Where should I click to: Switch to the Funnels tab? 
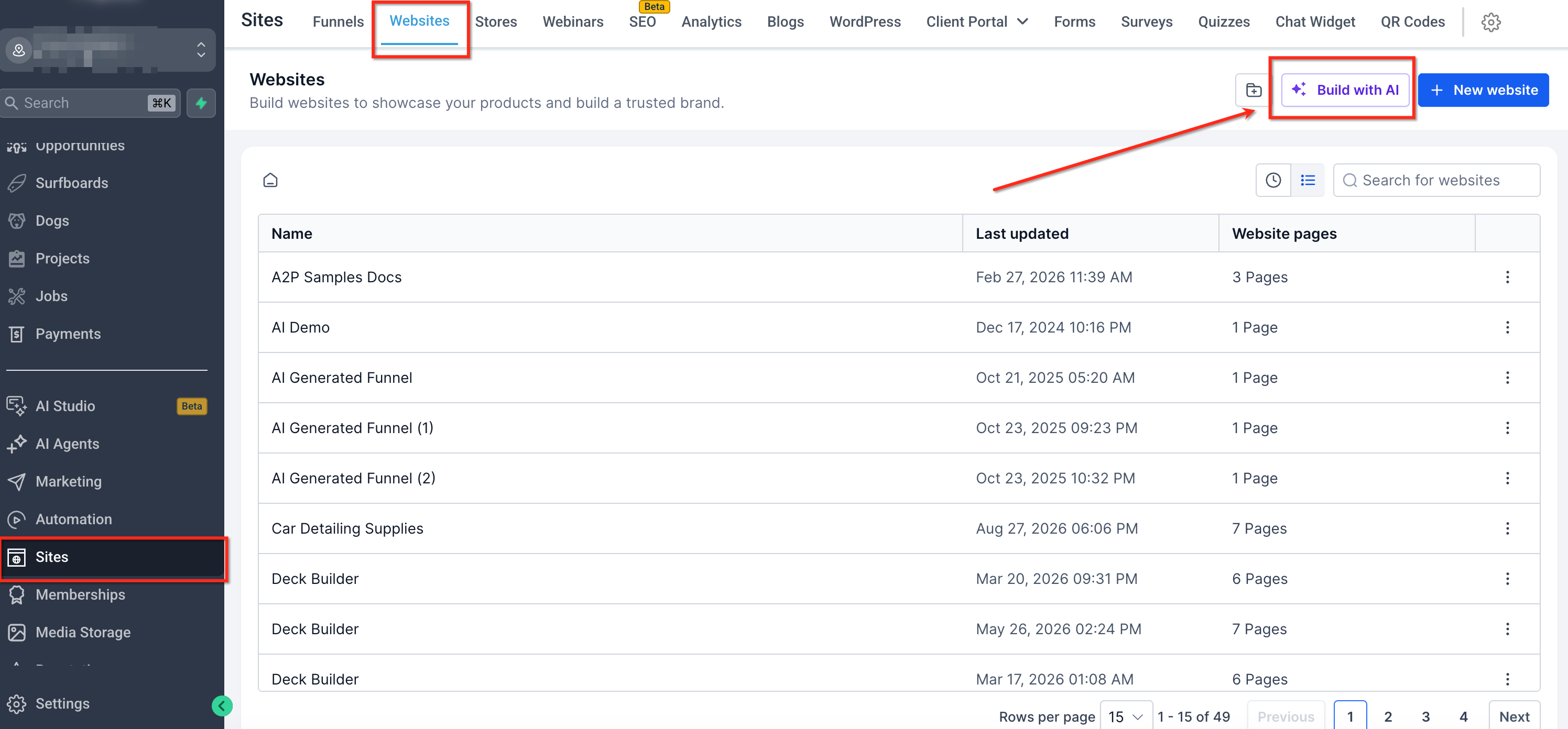338,22
